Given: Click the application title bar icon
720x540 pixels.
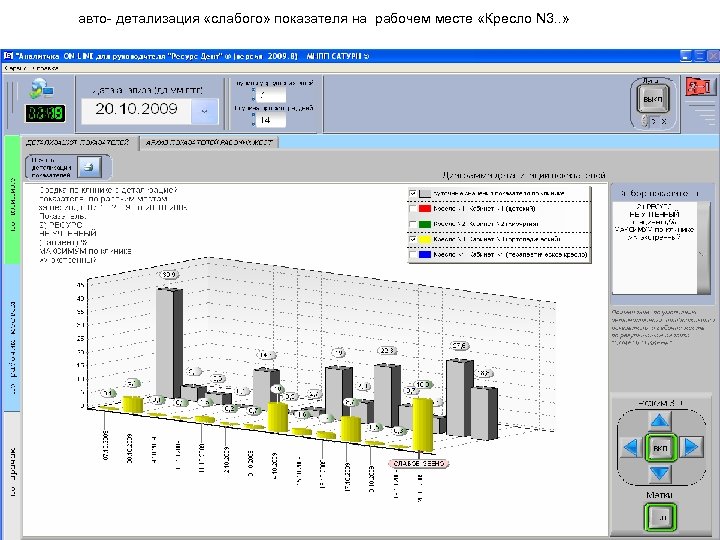Looking at the screenshot, I should [8, 56].
